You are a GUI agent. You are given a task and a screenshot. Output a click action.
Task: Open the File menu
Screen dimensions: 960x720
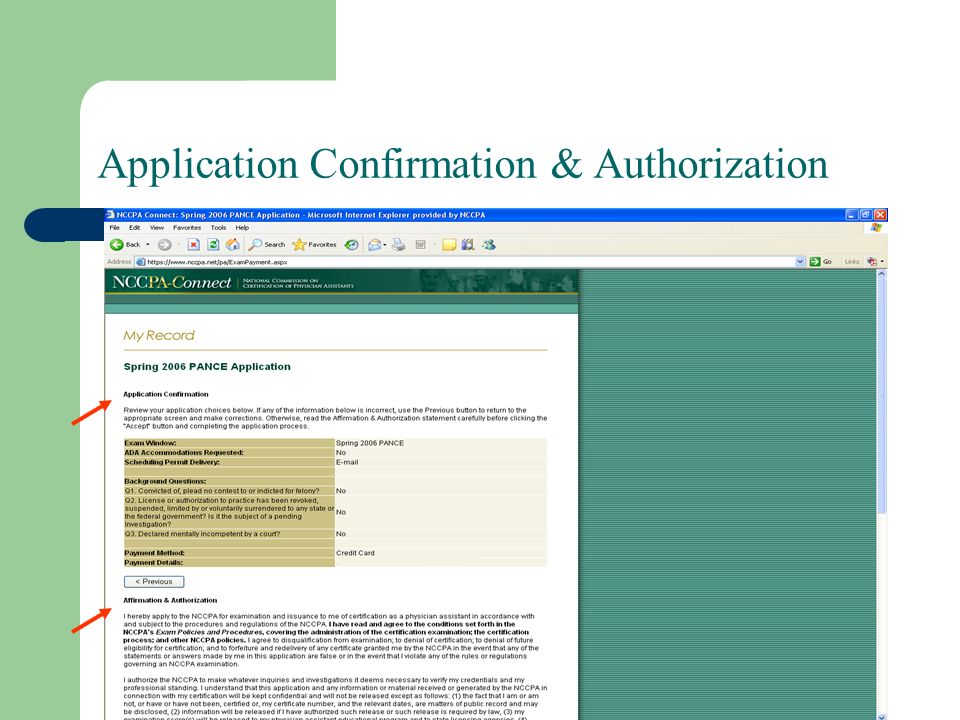pos(114,228)
